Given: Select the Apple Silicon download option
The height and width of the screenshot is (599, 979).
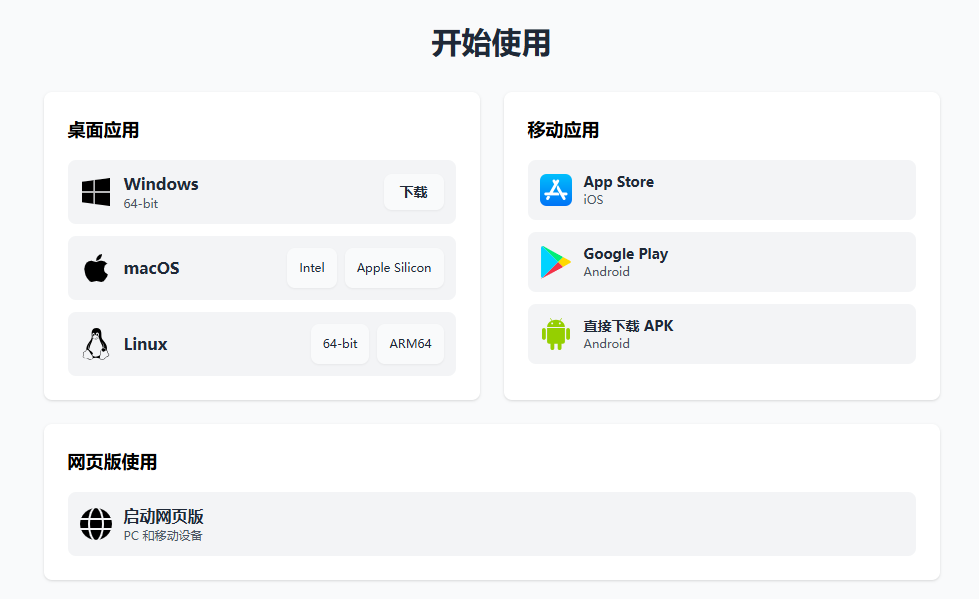Looking at the screenshot, I should tap(394, 267).
